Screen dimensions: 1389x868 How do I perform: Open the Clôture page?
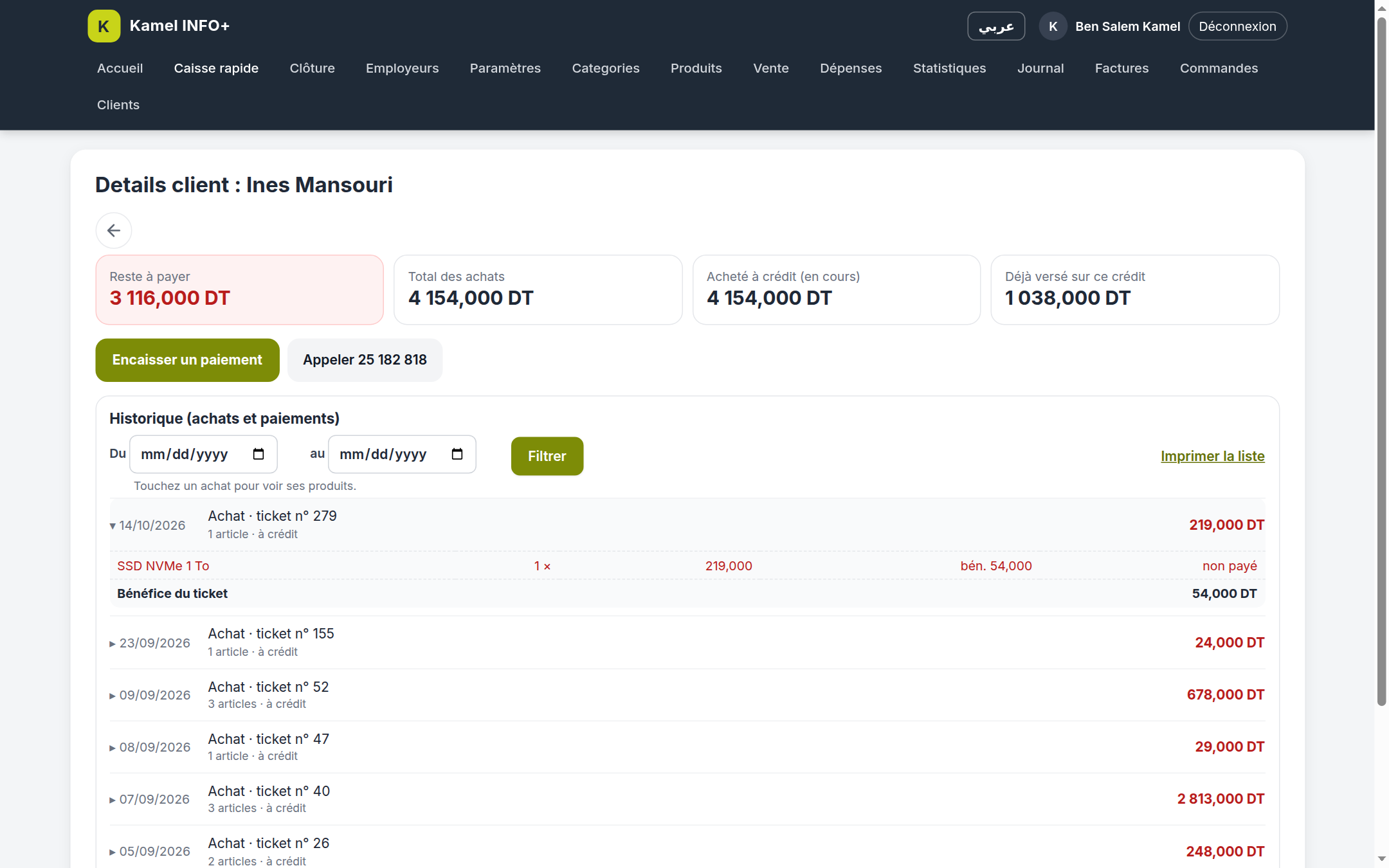click(312, 68)
